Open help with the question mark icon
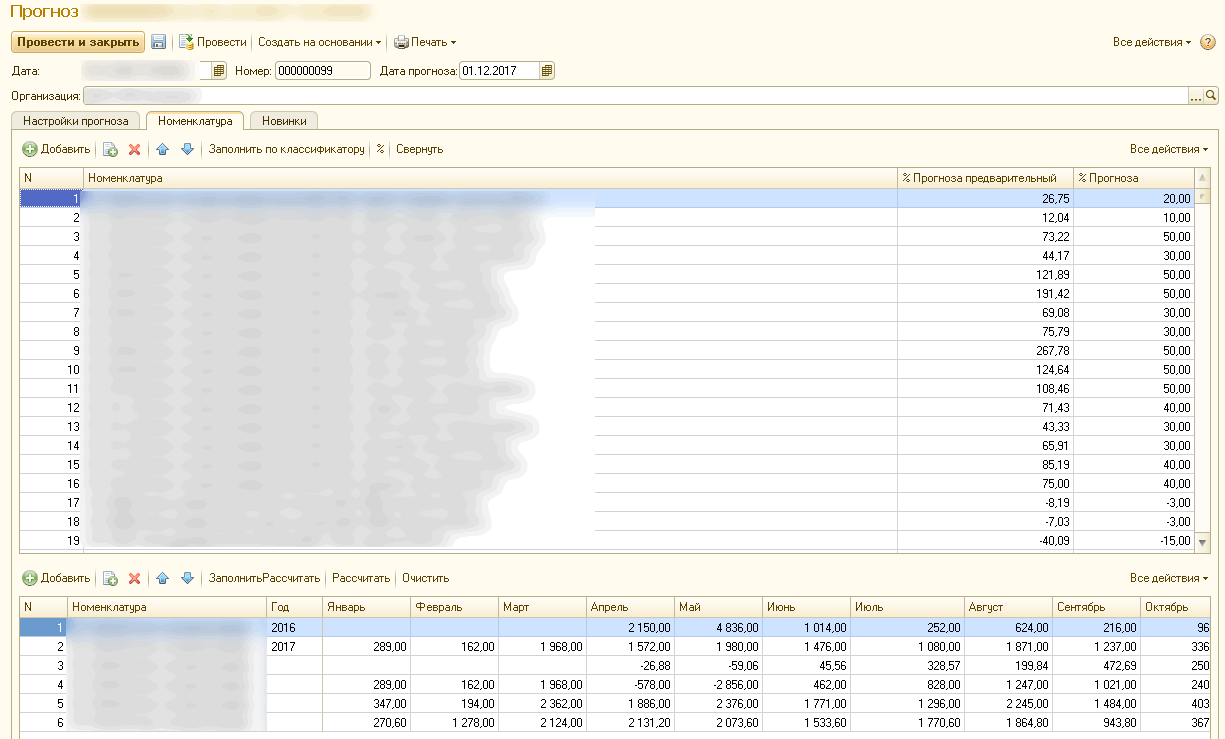1225x739 pixels. tap(1207, 43)
